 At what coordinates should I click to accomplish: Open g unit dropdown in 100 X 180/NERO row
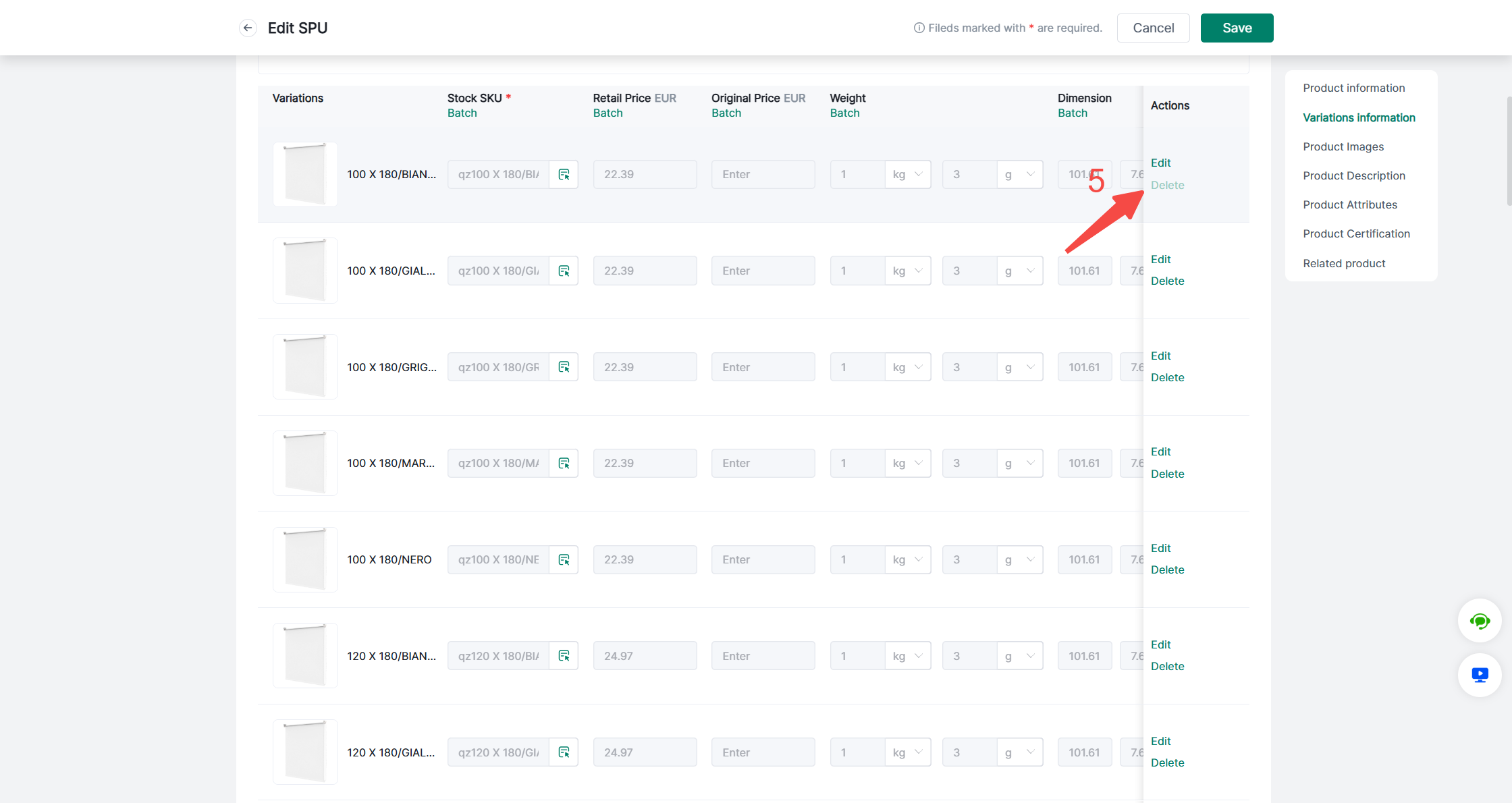tap(1019, 559)
